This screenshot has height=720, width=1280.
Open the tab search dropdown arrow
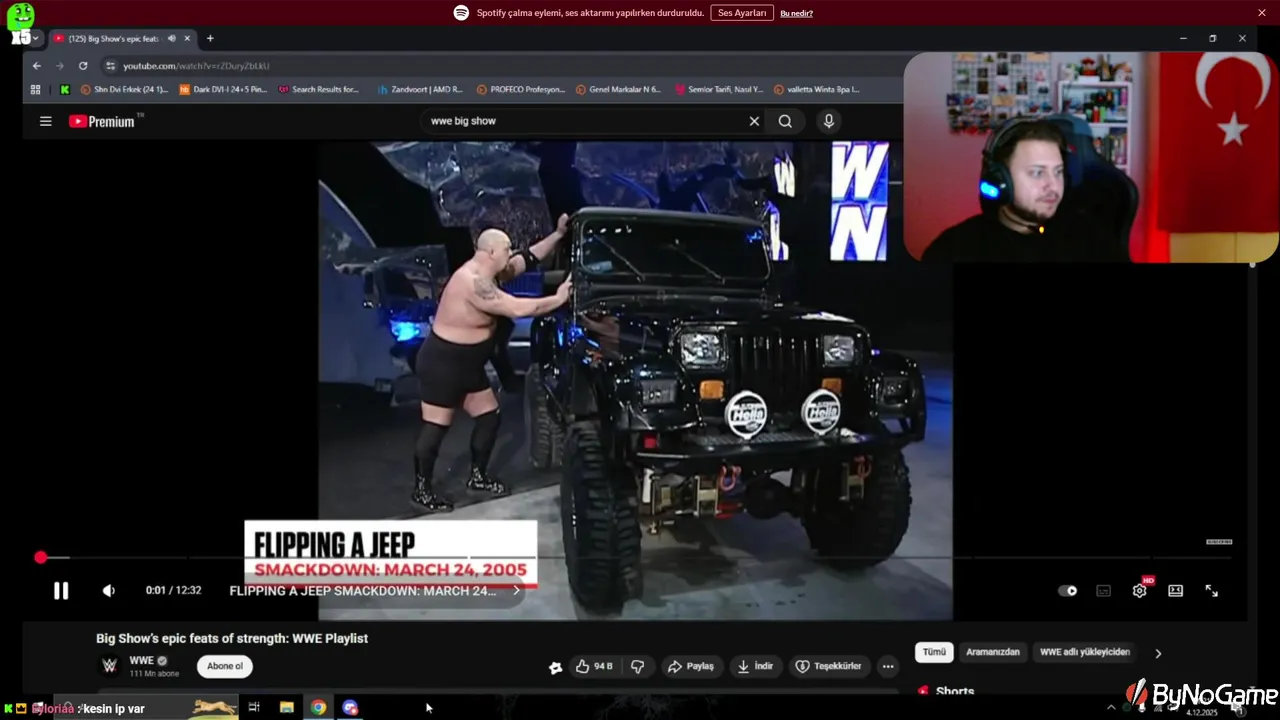35,39
